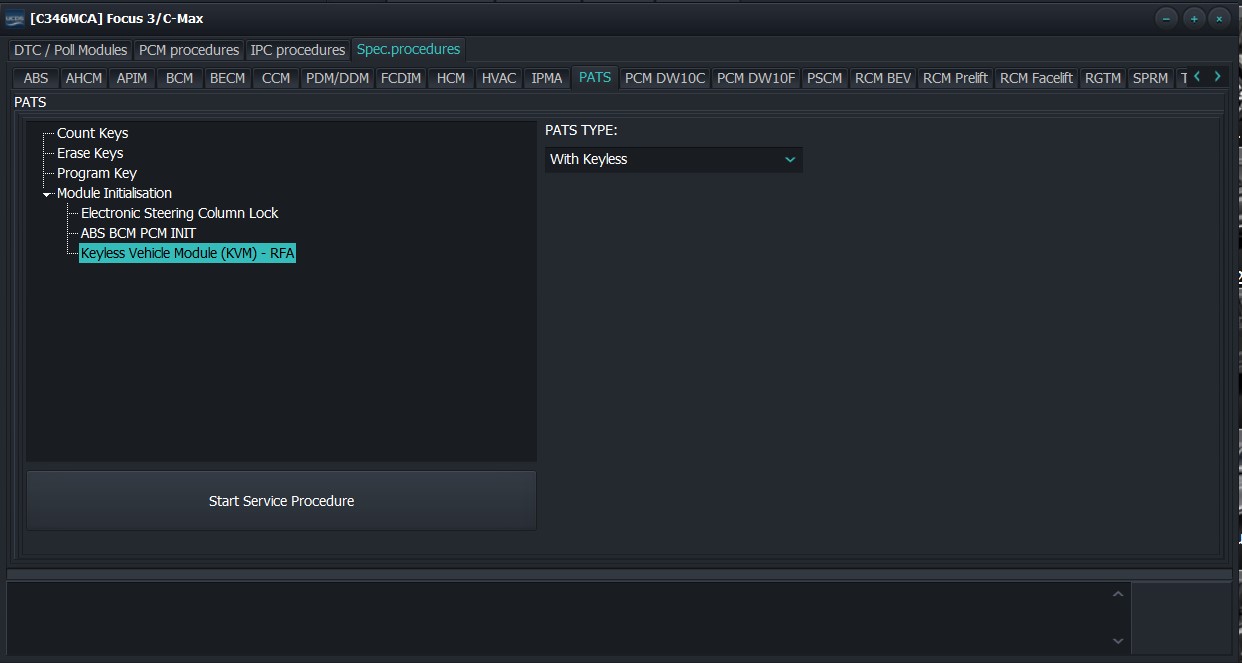The width and height of the screenshot is (1242, 663).
Task: Choose Program Key in the tree
Action: (x=97, y=173)
